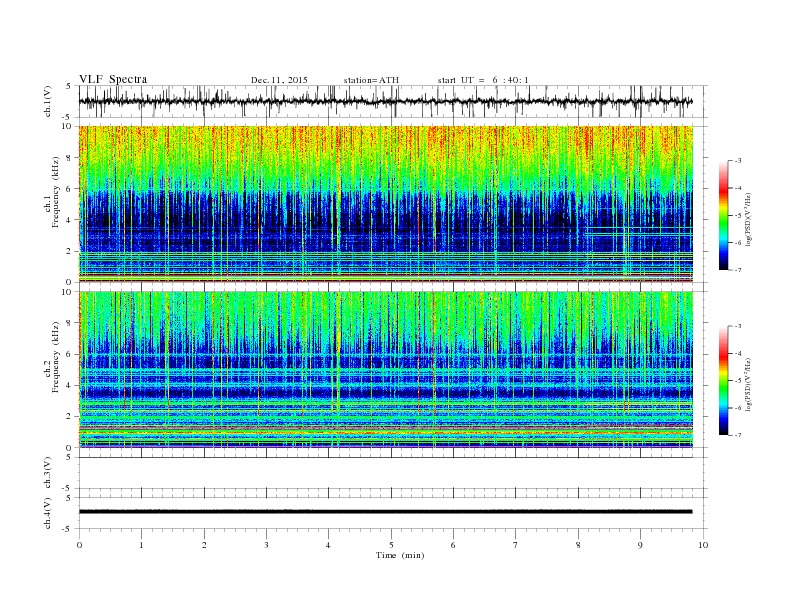Click the 'Time (min)' axis title
The image size is (792, 612).
400,555
